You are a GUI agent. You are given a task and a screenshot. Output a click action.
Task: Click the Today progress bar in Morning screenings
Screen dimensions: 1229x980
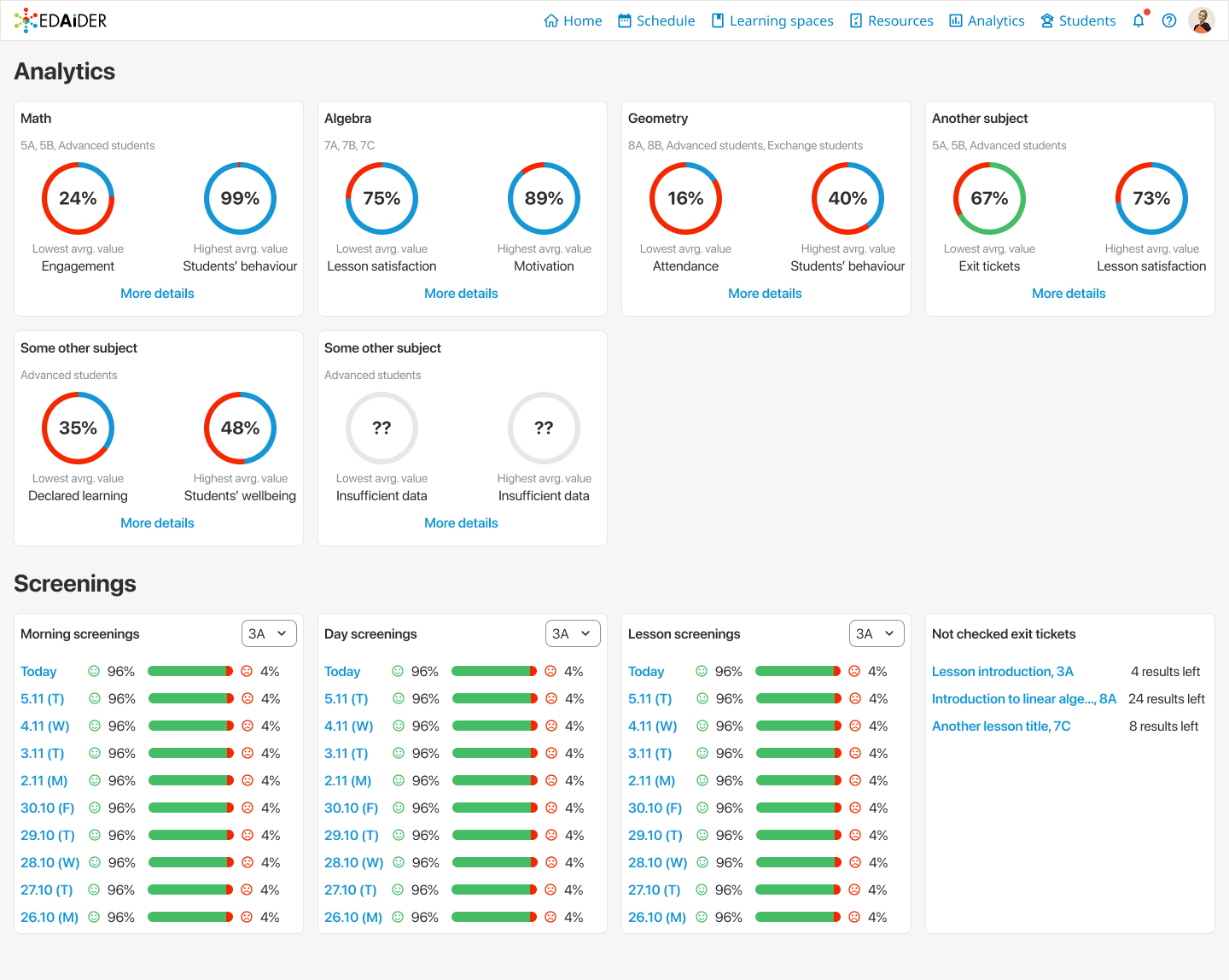click(x=190, y=671)
